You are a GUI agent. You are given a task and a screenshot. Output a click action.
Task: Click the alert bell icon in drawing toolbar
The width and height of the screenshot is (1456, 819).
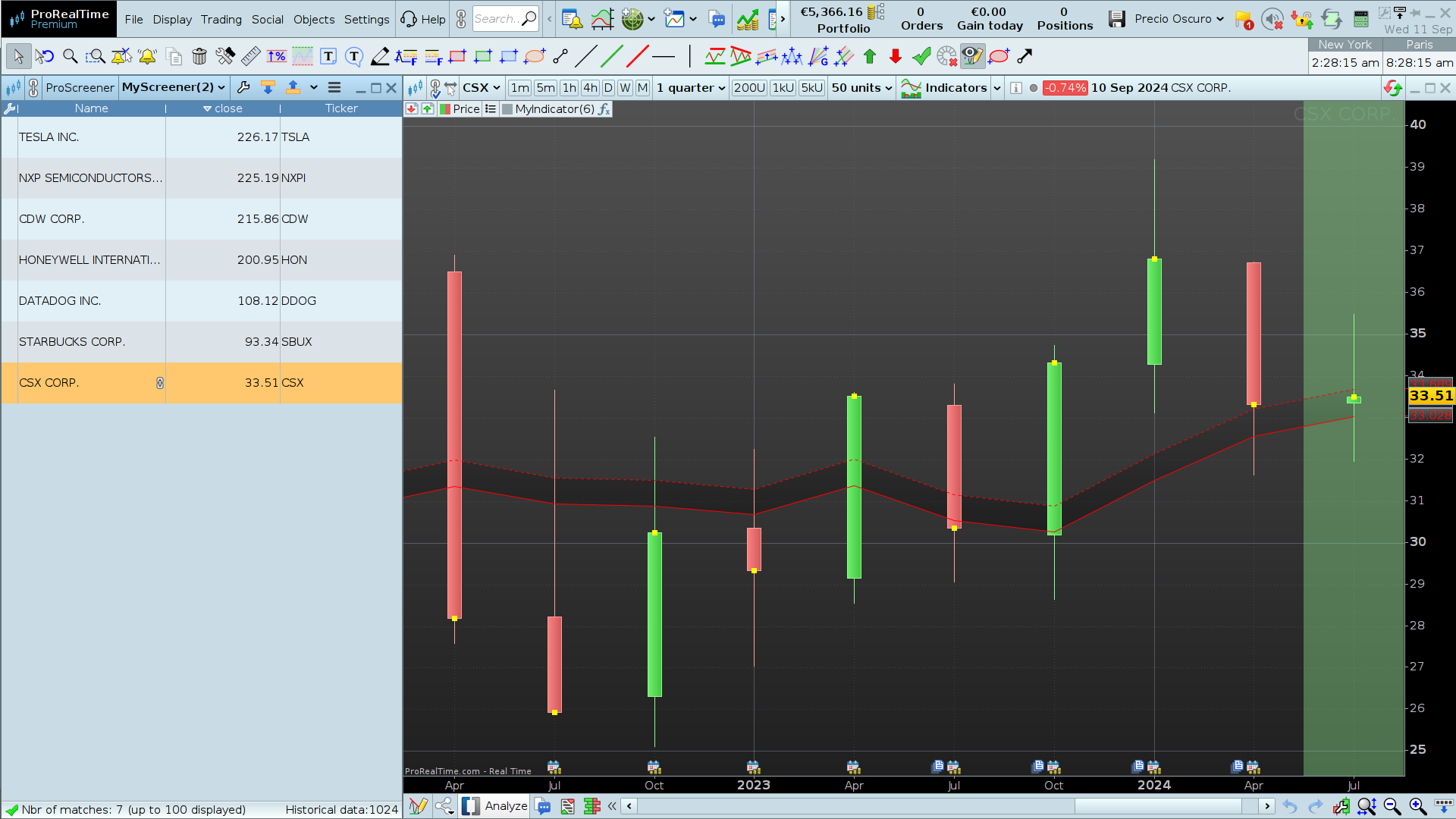pyautogui.click(x=148, y=56)
